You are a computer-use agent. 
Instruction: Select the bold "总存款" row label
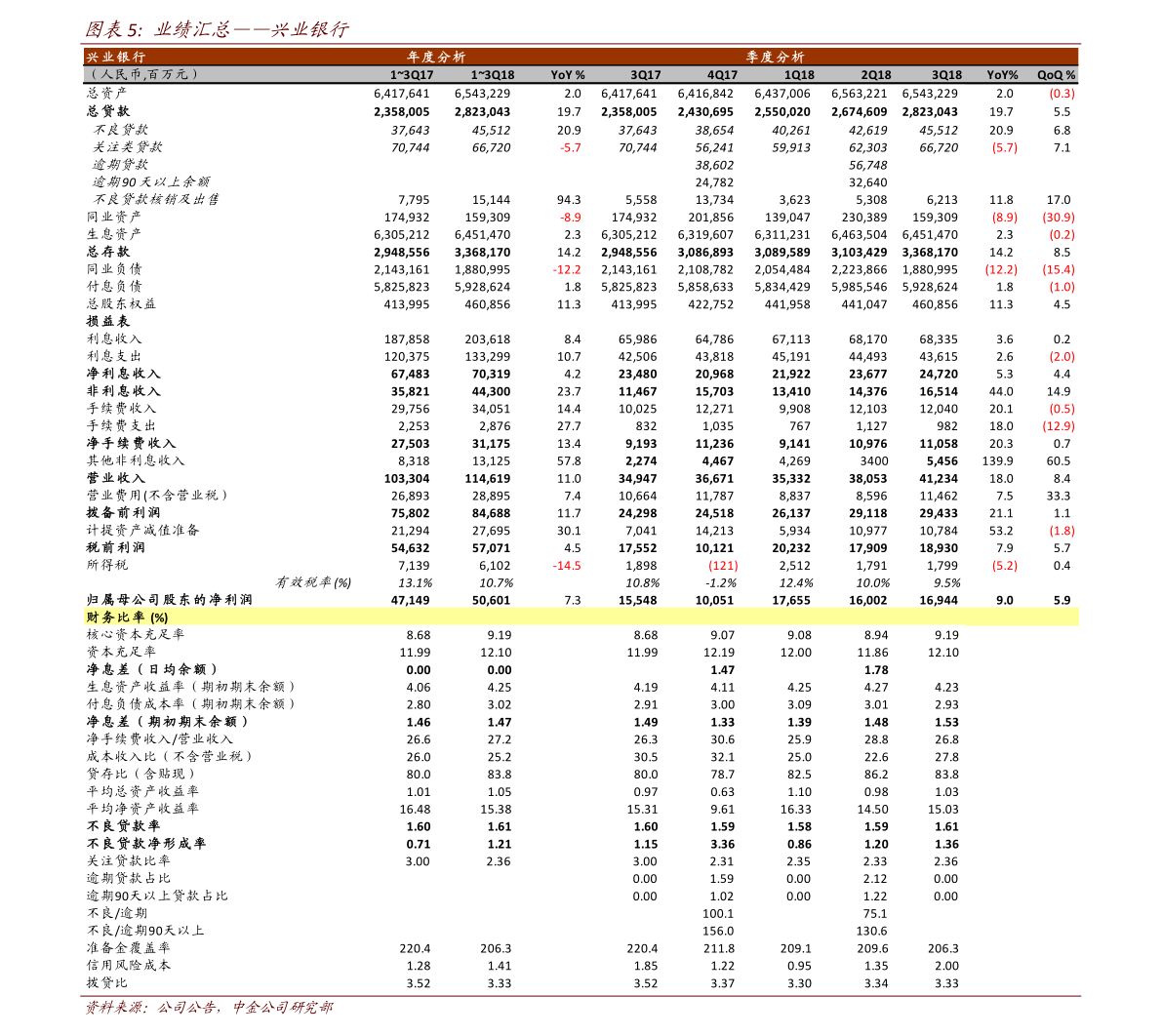click(x=108, y=252)
